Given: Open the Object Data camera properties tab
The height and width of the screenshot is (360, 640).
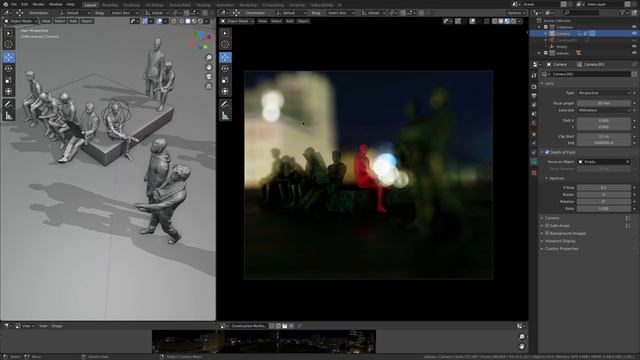Looking at the screenshot, I should coord(534,162).
